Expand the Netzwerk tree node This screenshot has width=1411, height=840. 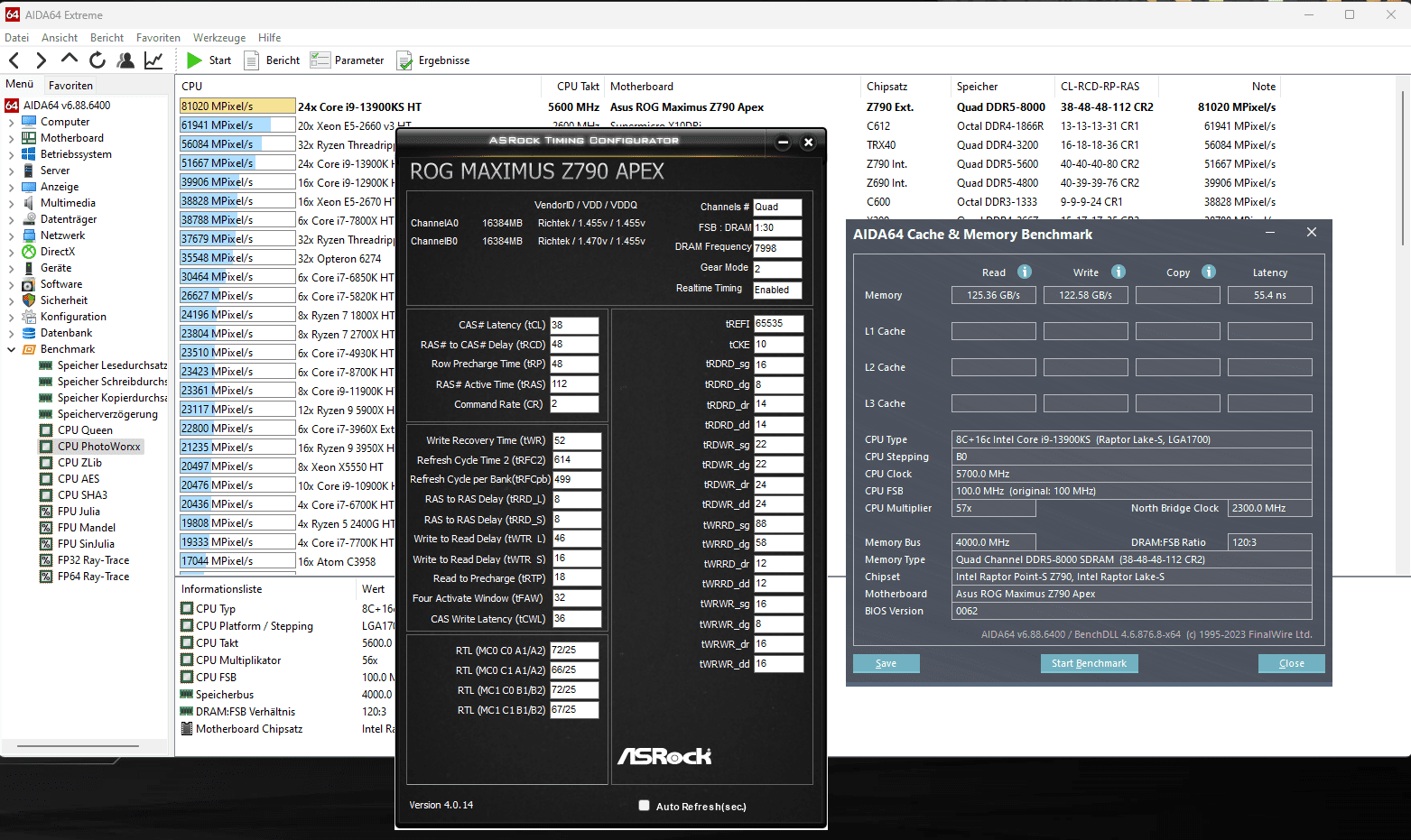[11, 235]
